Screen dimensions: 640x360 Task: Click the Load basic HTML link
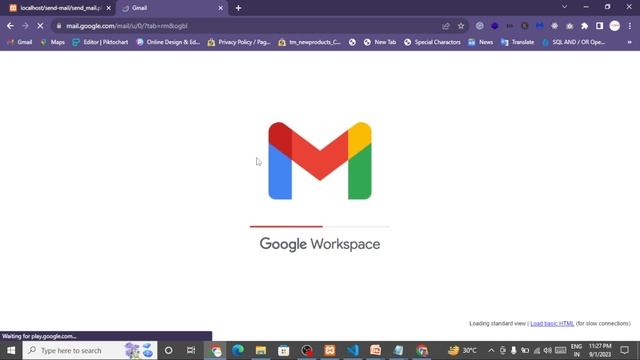[x=552, y=323]
